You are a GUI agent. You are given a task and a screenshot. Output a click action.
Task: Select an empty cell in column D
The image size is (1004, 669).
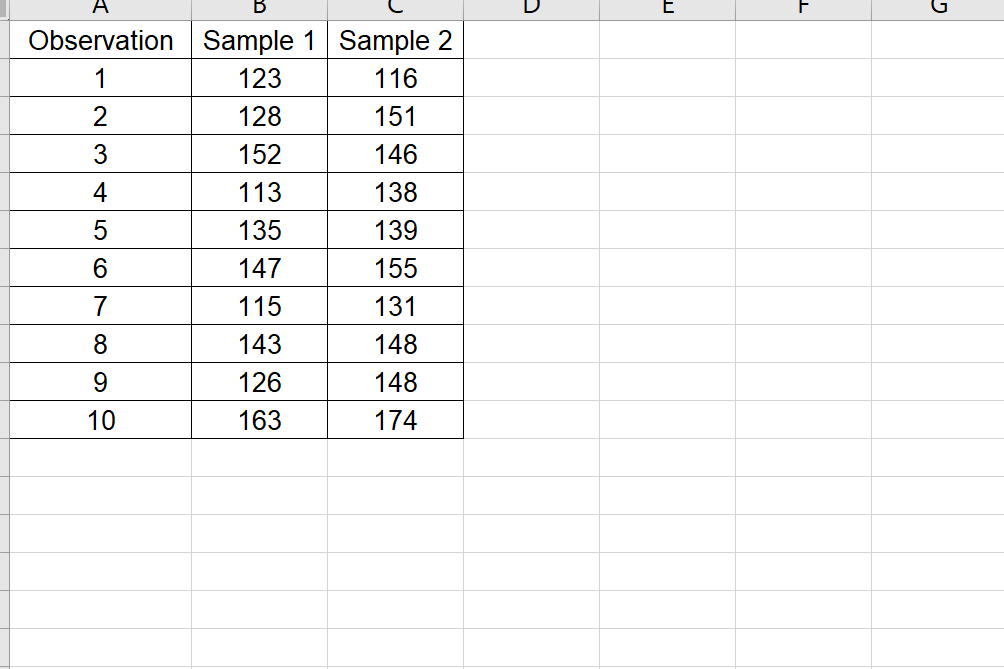click(x=530, y=230)
